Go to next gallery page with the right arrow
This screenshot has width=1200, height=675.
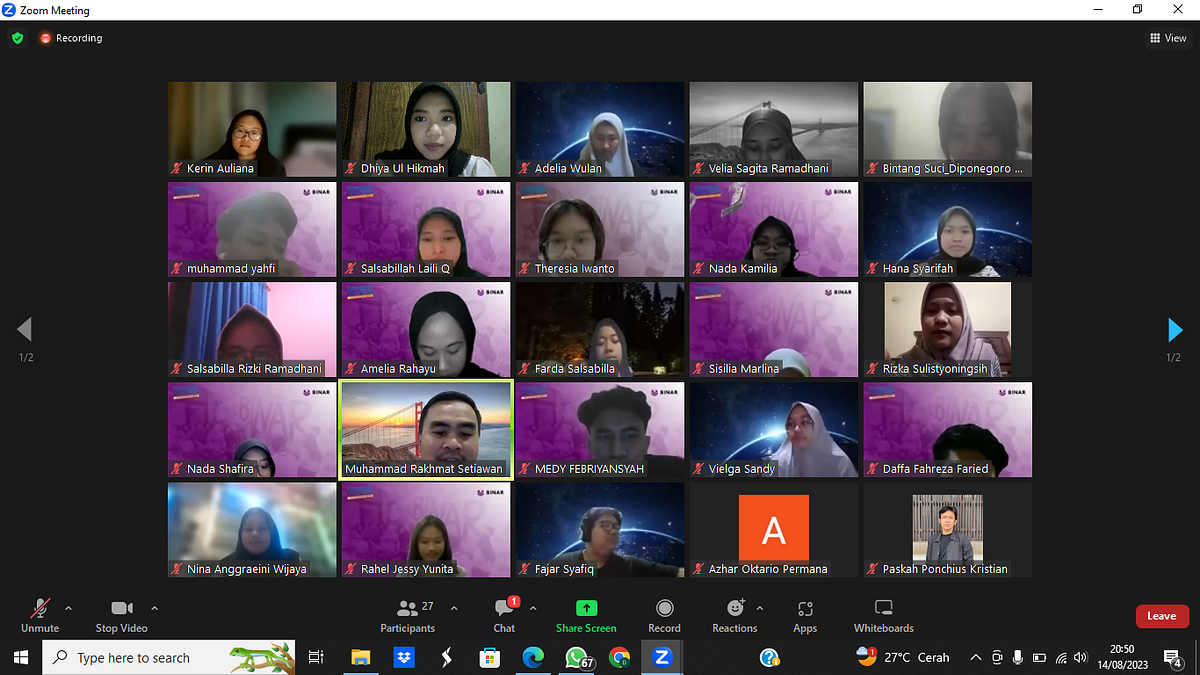pos(1175,330)
